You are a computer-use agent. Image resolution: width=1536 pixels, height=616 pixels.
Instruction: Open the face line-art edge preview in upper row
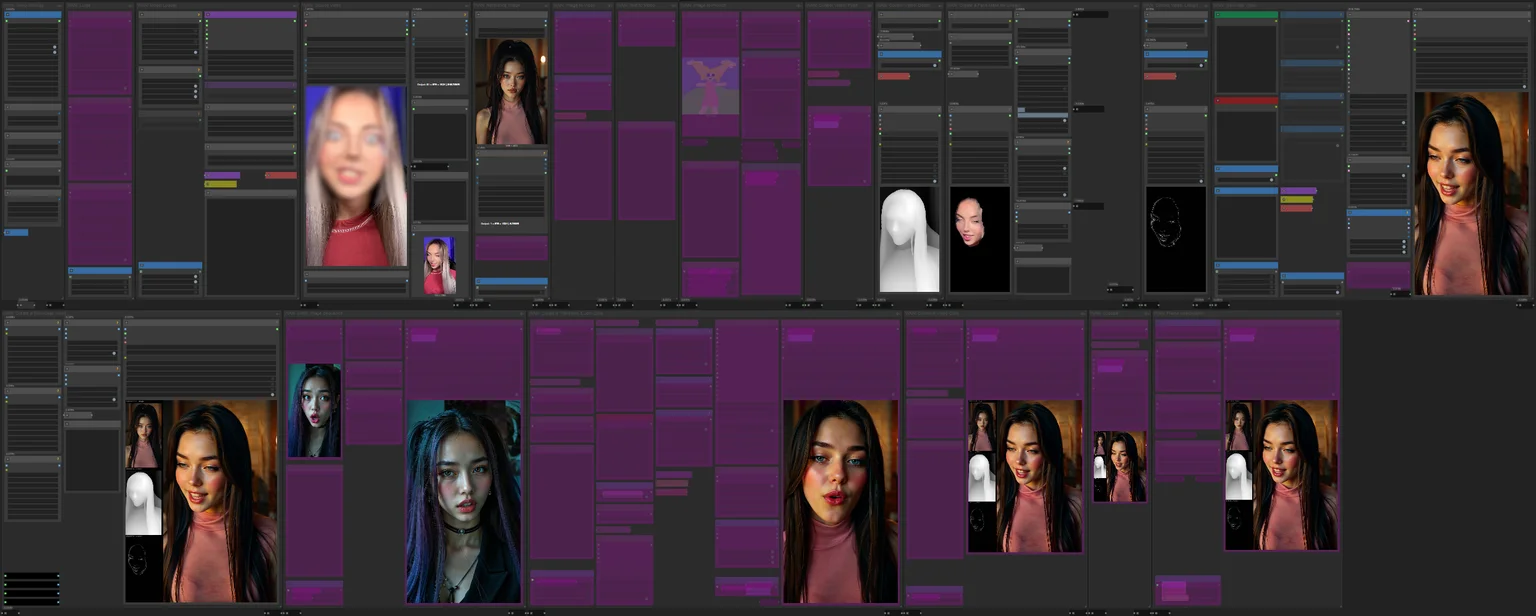coord(1175,240)
